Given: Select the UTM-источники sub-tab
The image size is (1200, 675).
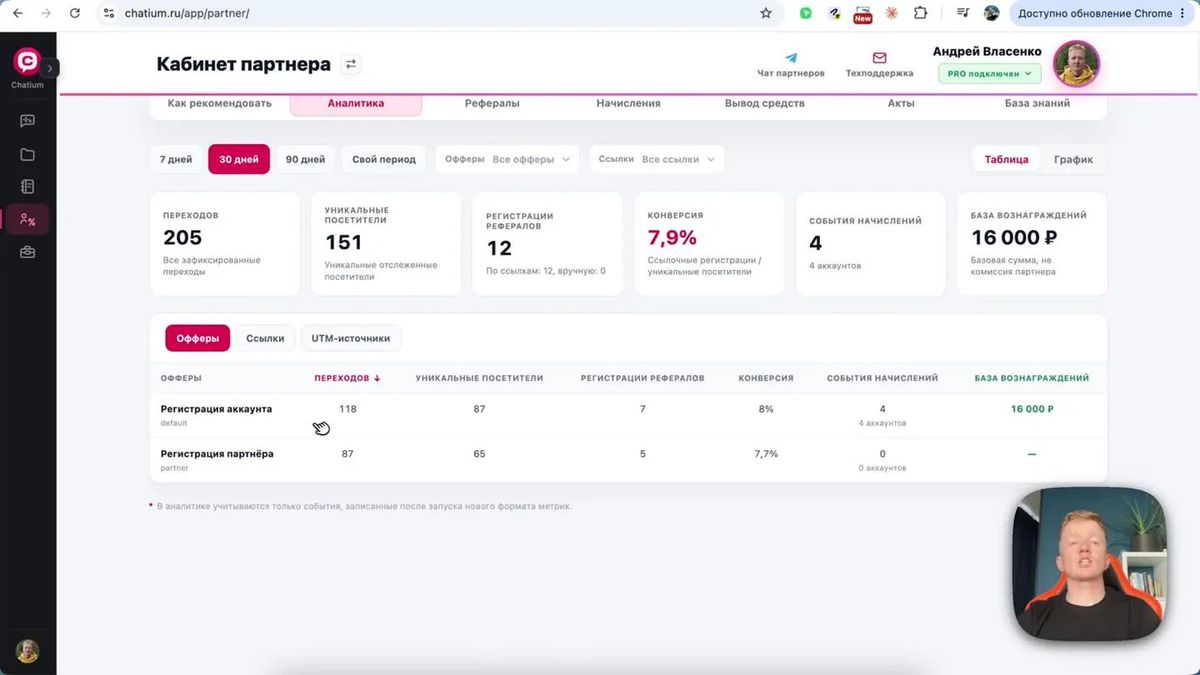Looking at the screenshot, I should (351, 338).
